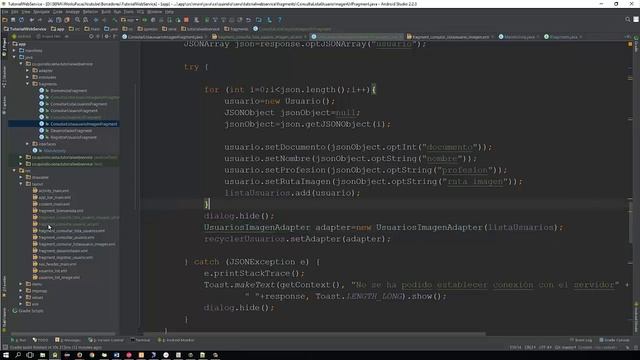Expand the values resource folder

21,298
